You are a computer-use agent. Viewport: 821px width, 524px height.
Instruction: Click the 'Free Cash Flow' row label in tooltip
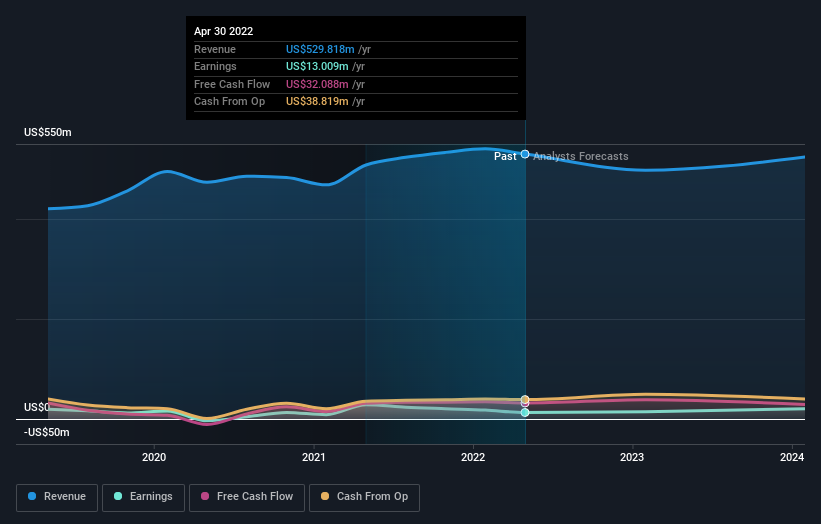(232, 84)
